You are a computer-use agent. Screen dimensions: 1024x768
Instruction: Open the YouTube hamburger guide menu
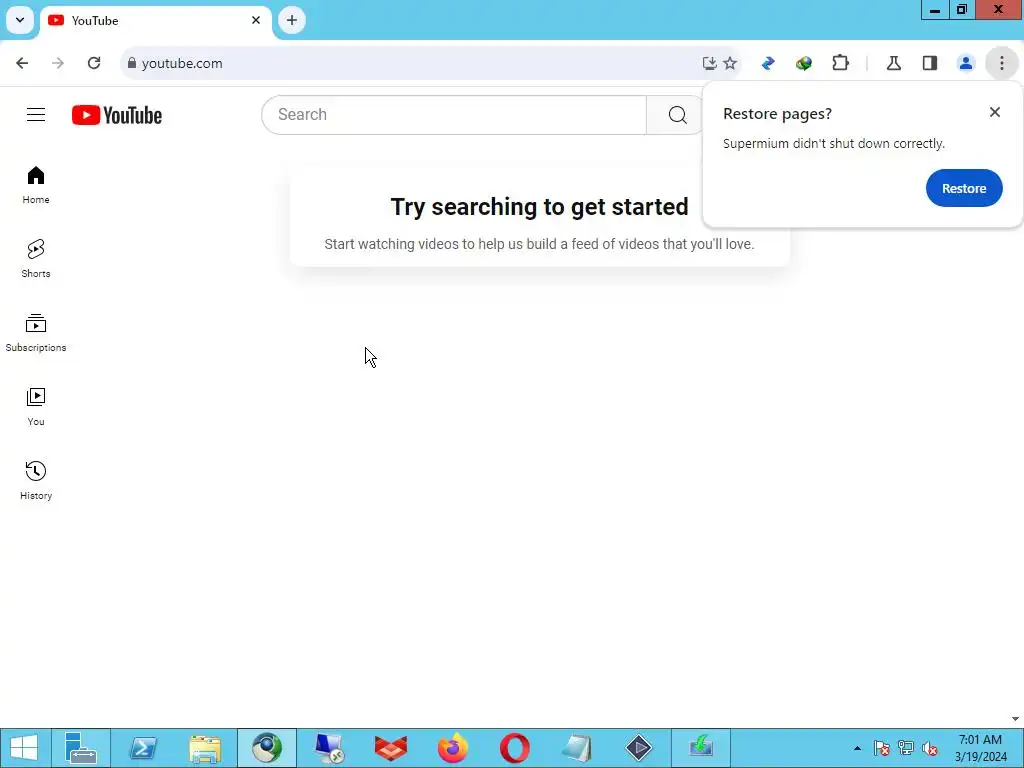point(36,115)
